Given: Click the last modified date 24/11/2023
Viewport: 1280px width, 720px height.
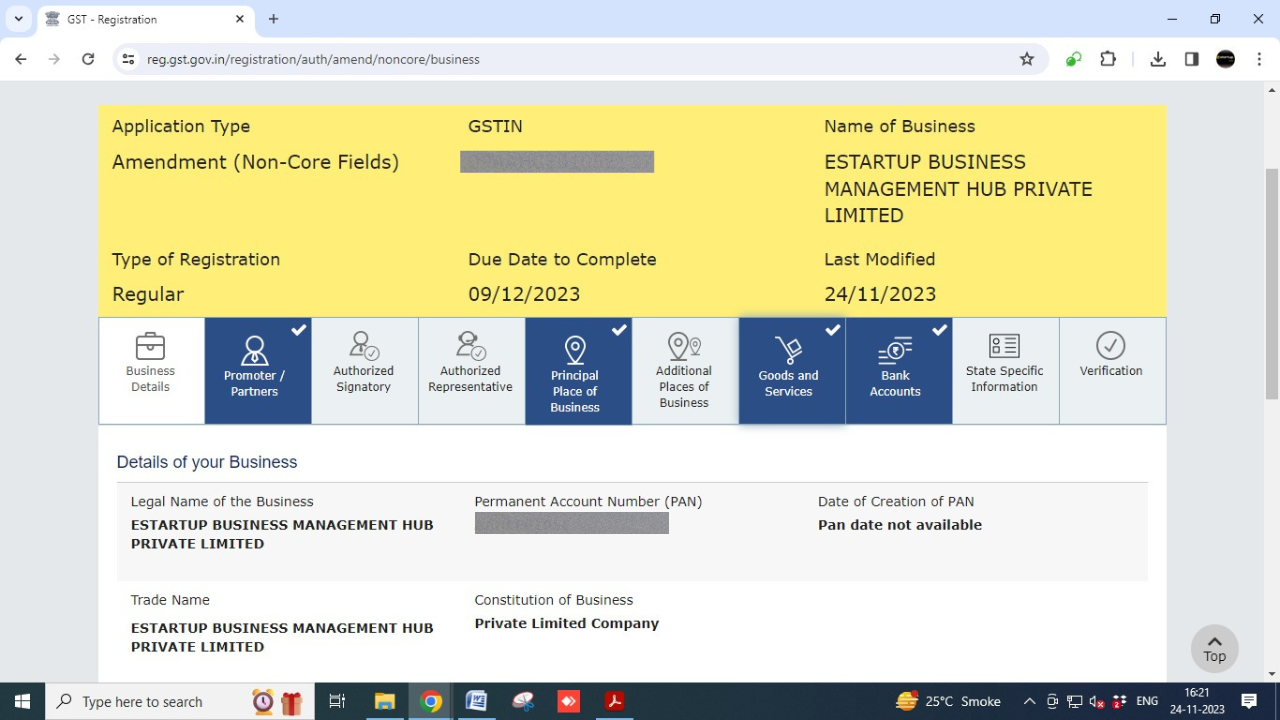Looking at the screenshot, I should 880,294.
